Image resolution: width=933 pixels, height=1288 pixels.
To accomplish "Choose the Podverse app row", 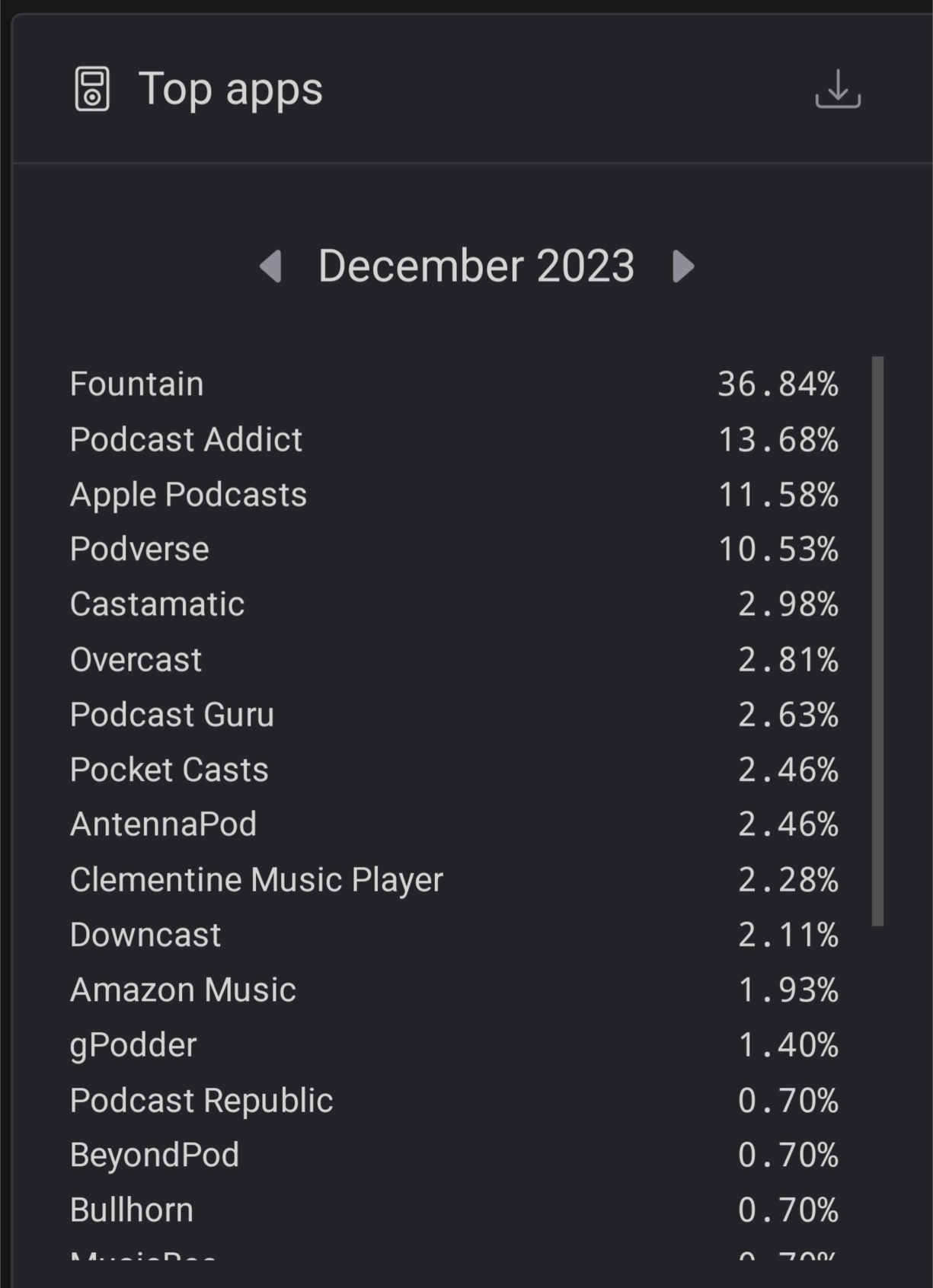I will [x=454, y=549].
